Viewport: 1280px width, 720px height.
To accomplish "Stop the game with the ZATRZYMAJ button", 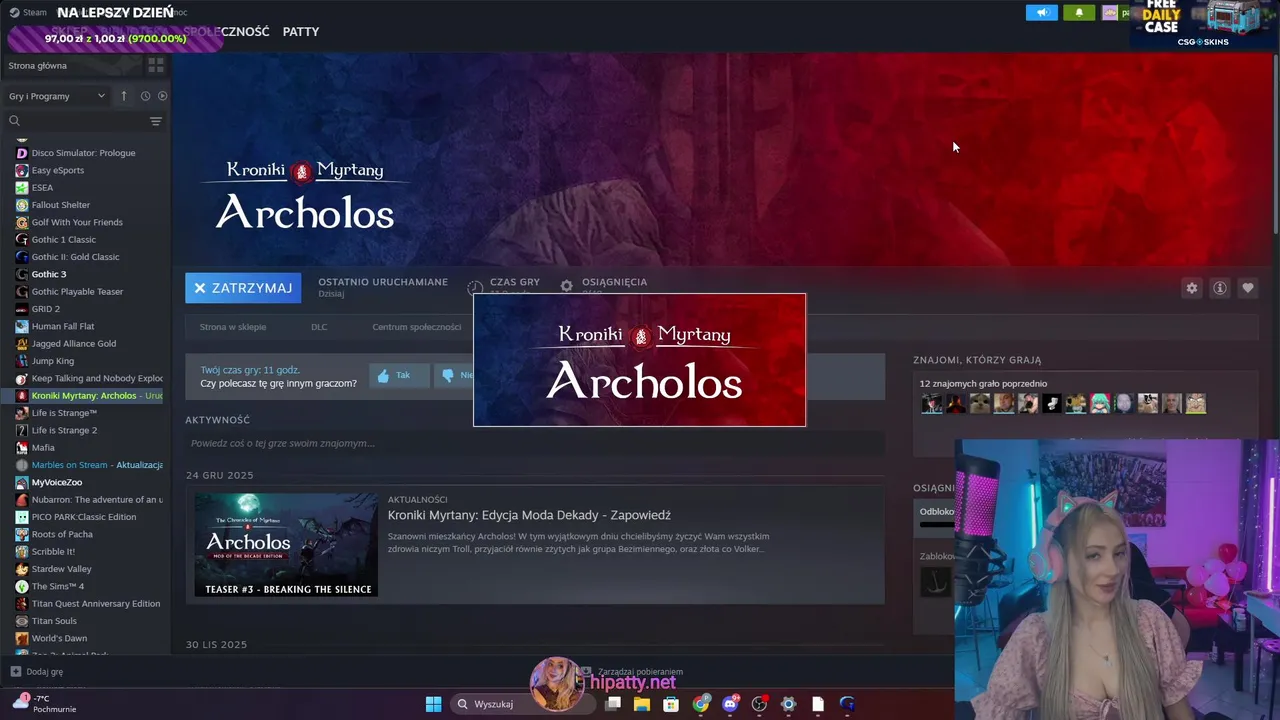I will pos(243,288).
